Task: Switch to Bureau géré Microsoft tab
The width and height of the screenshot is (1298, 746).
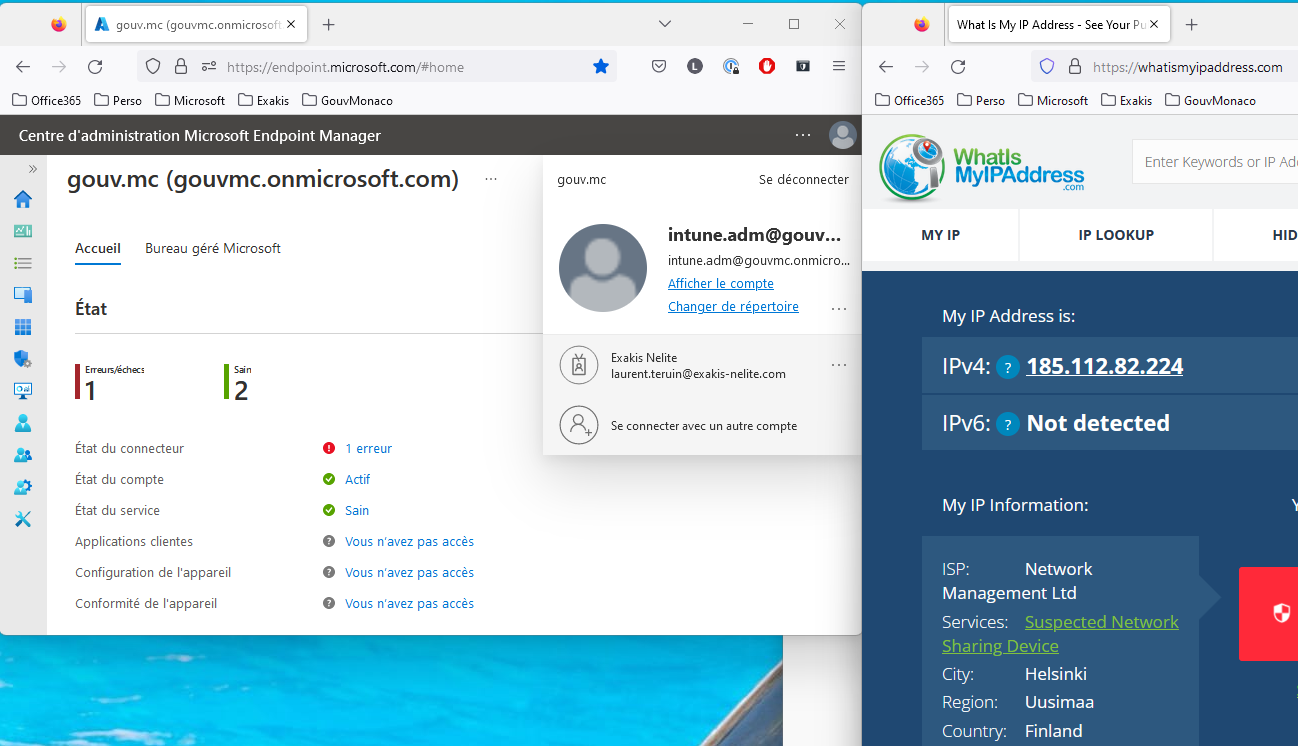Action: coord(212,248)
